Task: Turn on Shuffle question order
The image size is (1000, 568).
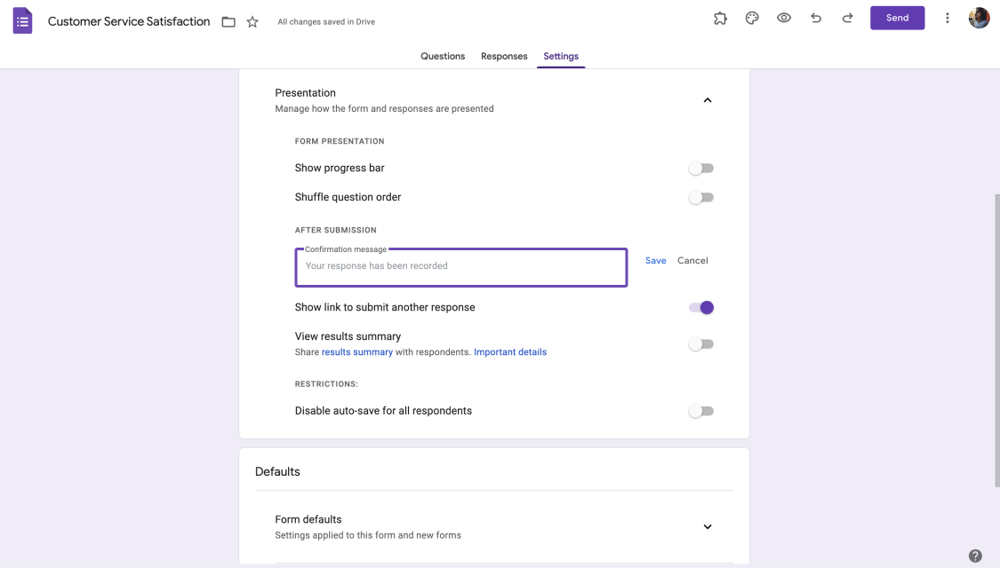Action: click(701, 198)
